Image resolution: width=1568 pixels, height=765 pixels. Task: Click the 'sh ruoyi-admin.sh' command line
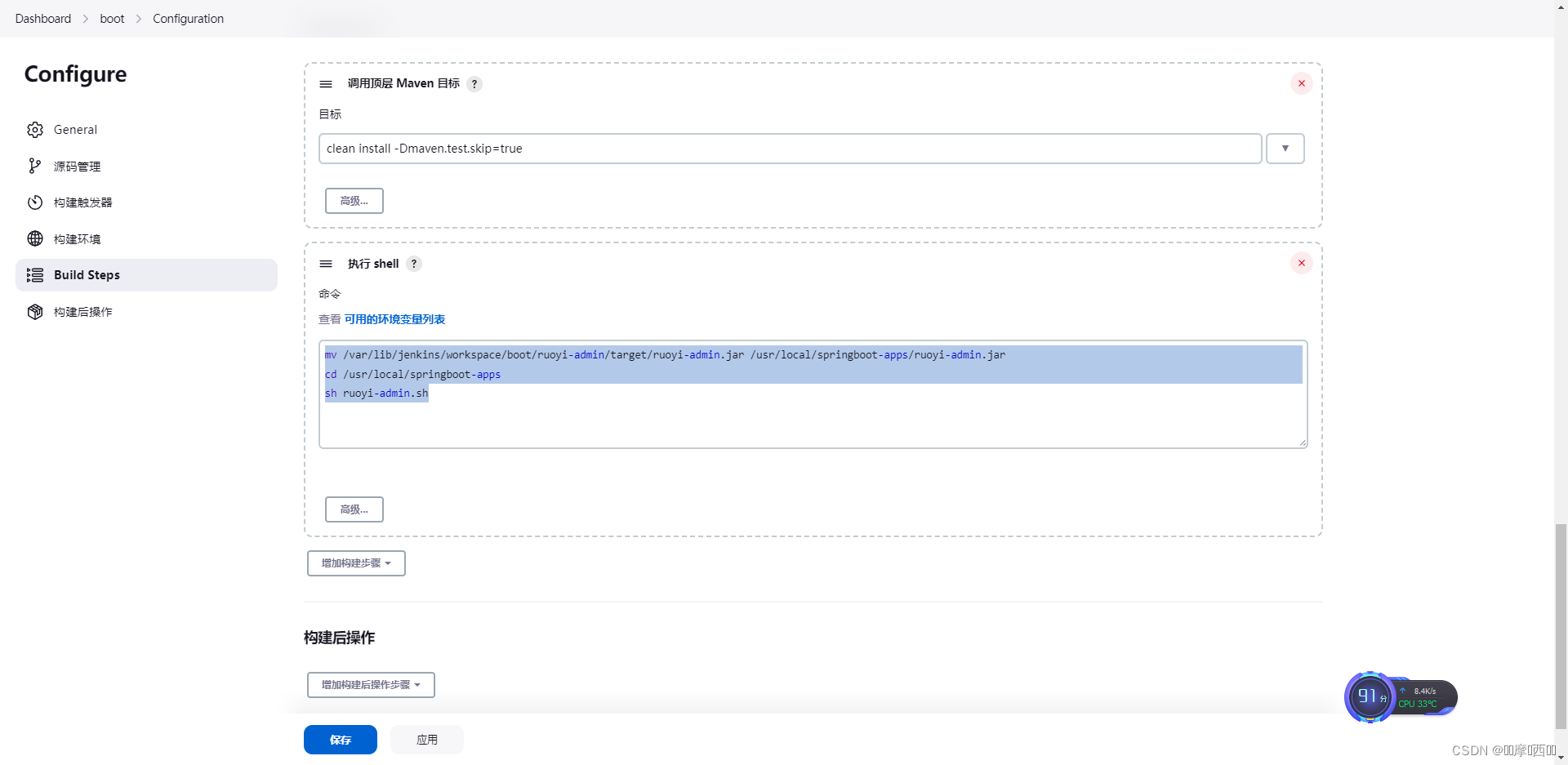coord(376,394)
